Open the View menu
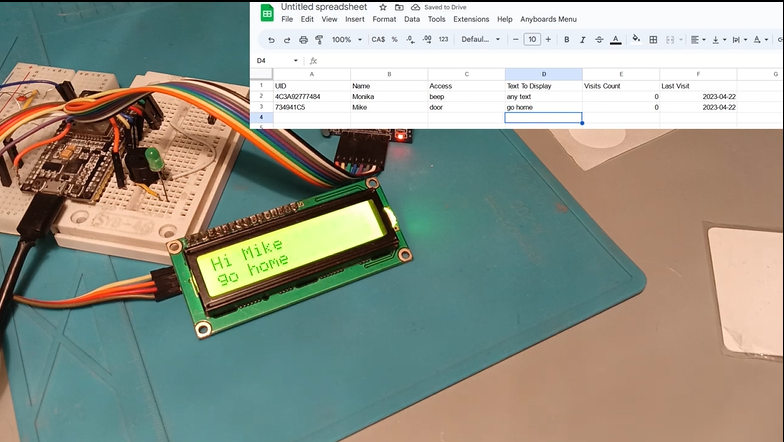This screenshot has width=784, height=442. (x=329, y=19)
